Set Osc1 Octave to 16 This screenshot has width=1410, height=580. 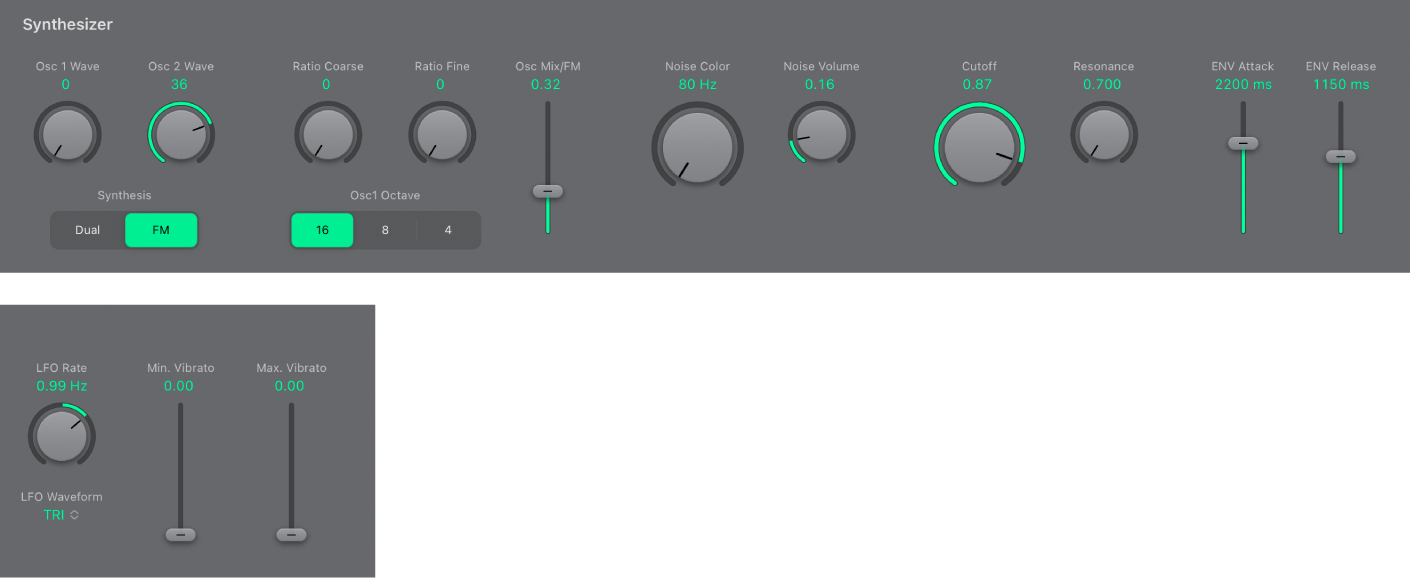pyautogui.click(x=322, y=229)
